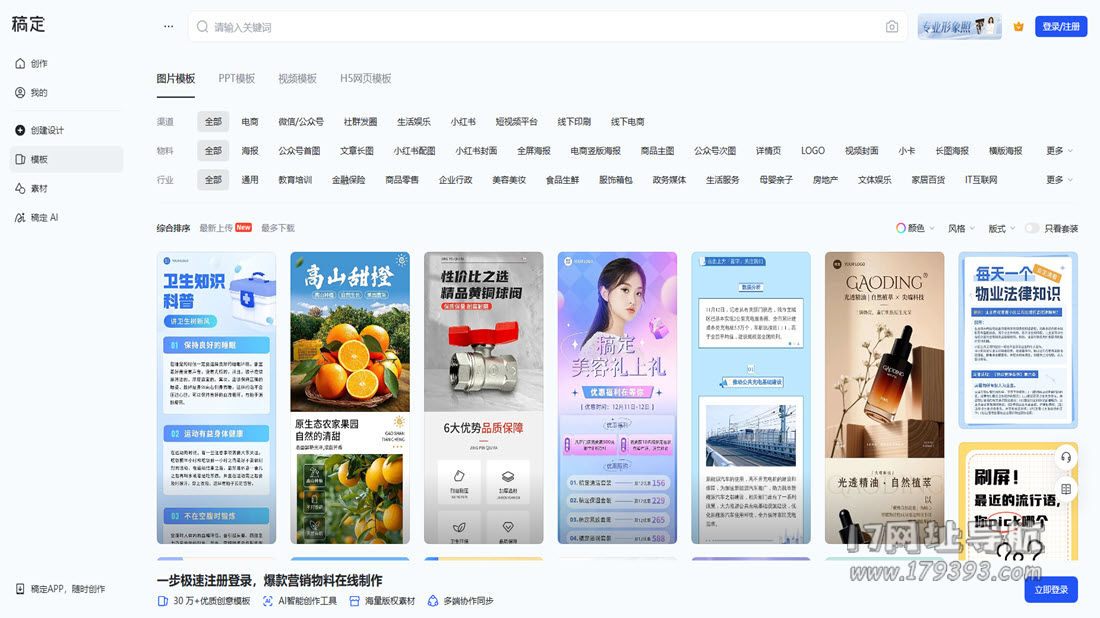This screenshot has height=618, width=1100.
Task: Open the 版式 dropdown
Action: click(1001, 229)
